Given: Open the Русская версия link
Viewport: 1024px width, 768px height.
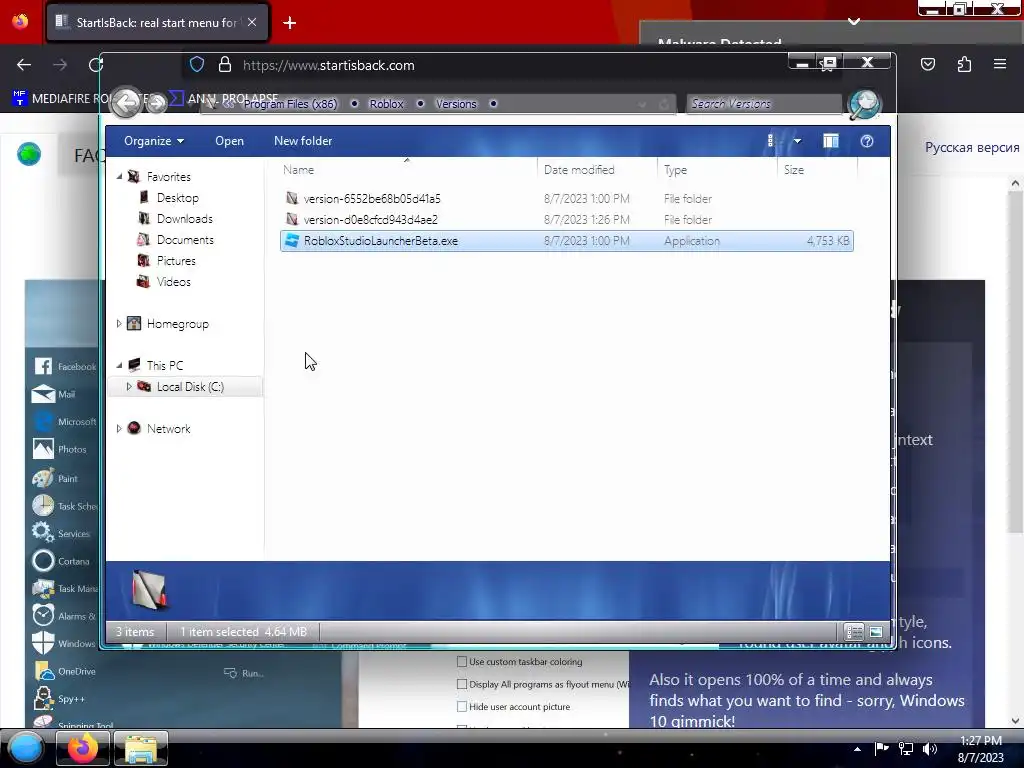Looking at the screenshot, I should [x=972, y=148].
